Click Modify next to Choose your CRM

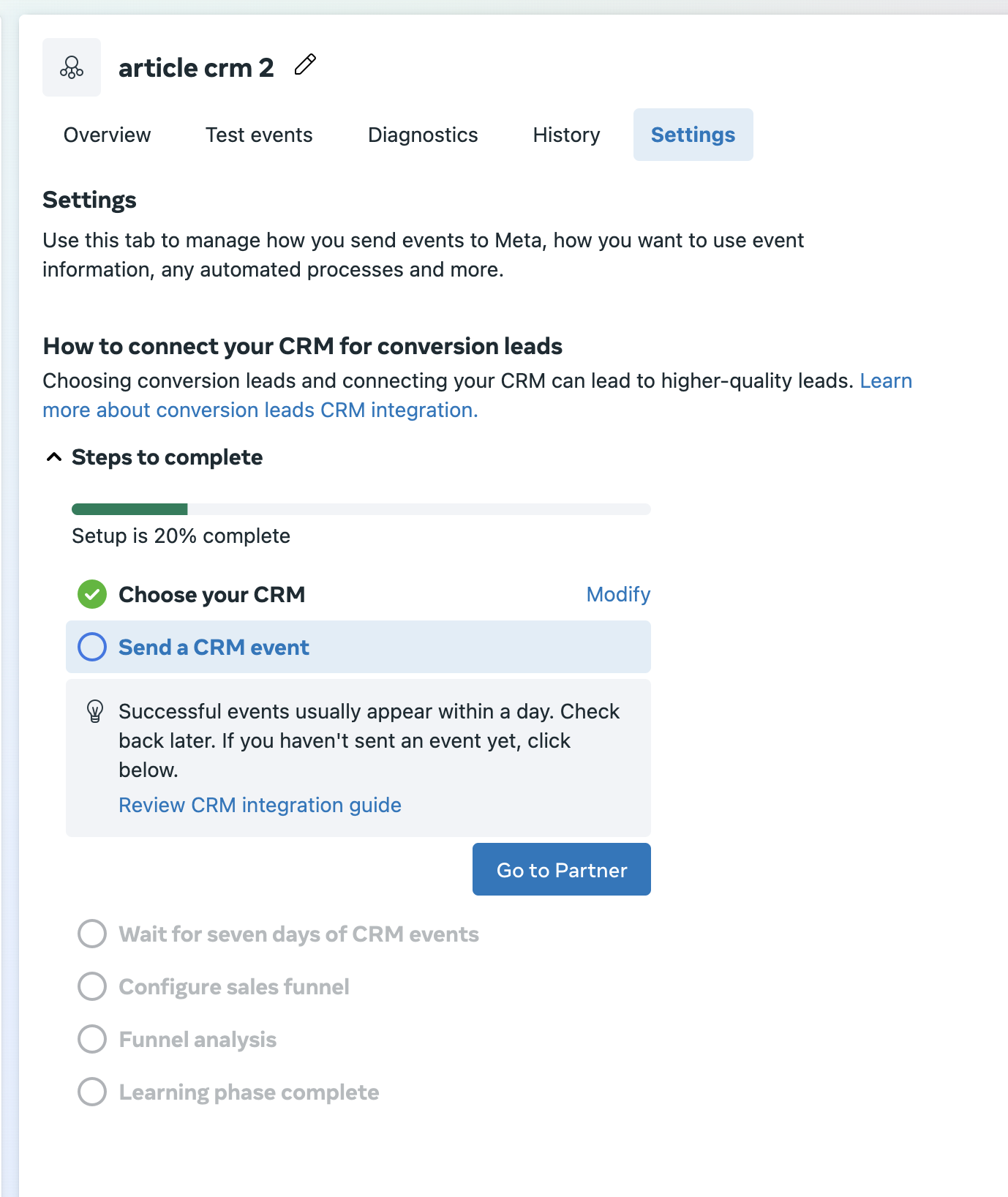618,594
